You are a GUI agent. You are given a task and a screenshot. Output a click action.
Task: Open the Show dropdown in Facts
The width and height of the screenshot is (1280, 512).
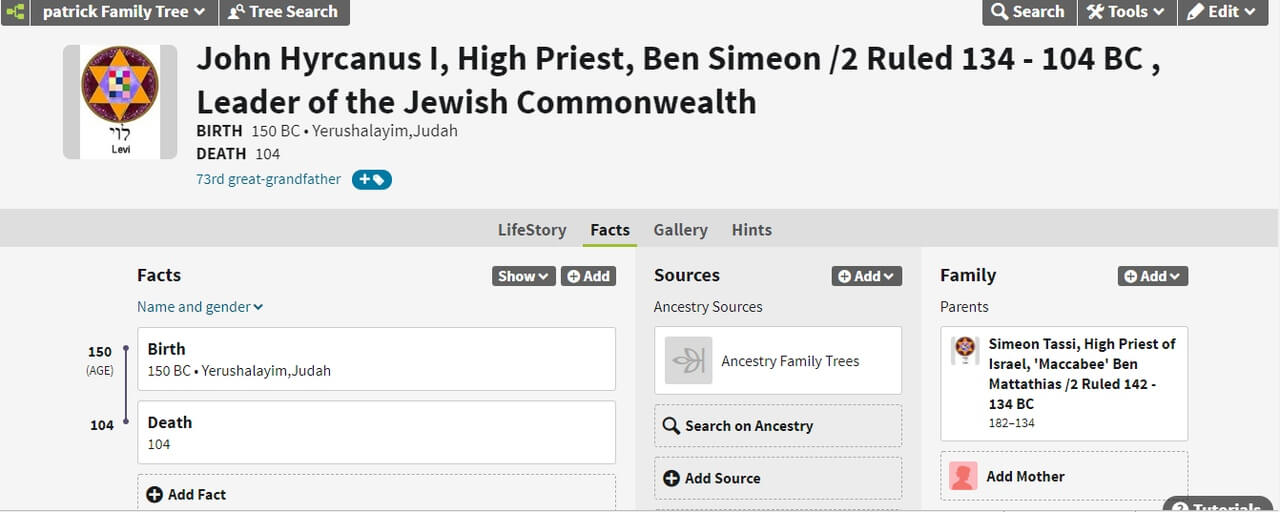tap(523, 276)
